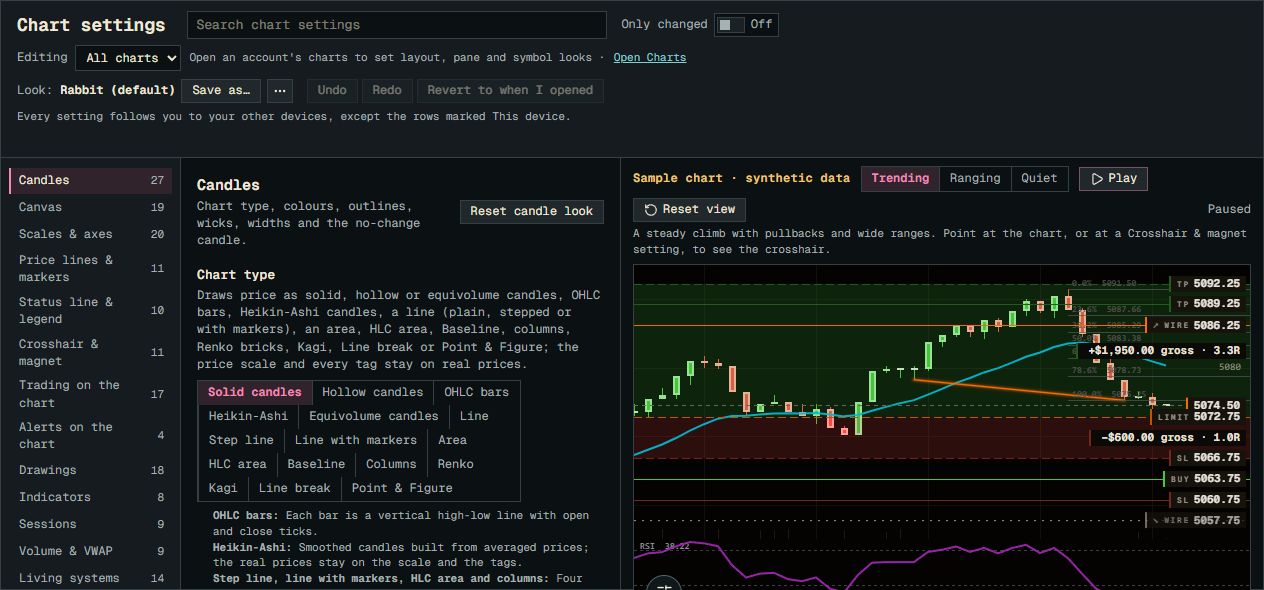Open the Editing All charts dropdown
Image resolution: width=1264 pixels, height=590 pixels.
(x=128, y=58)
